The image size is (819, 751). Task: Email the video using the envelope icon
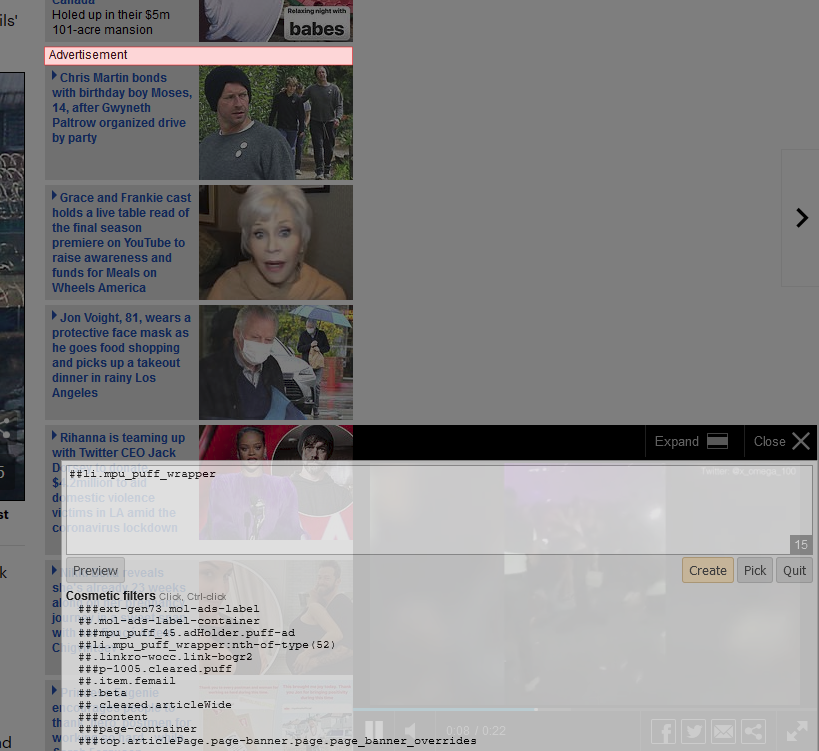point(723,731)
